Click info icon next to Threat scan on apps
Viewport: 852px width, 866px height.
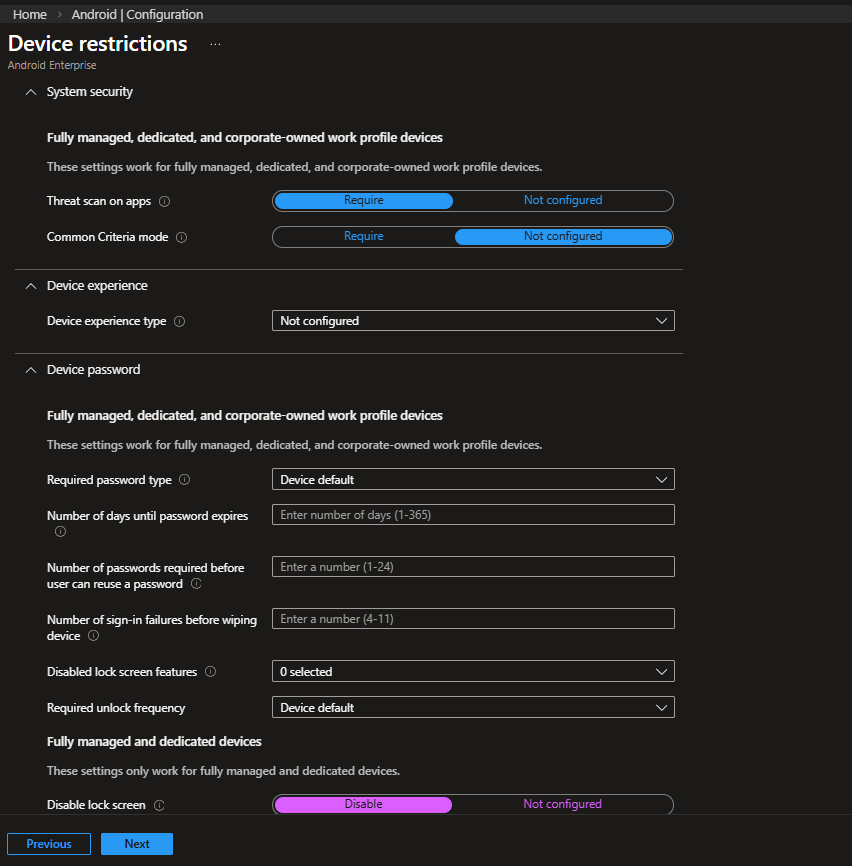pyautogui.click(x=165, y=201)
